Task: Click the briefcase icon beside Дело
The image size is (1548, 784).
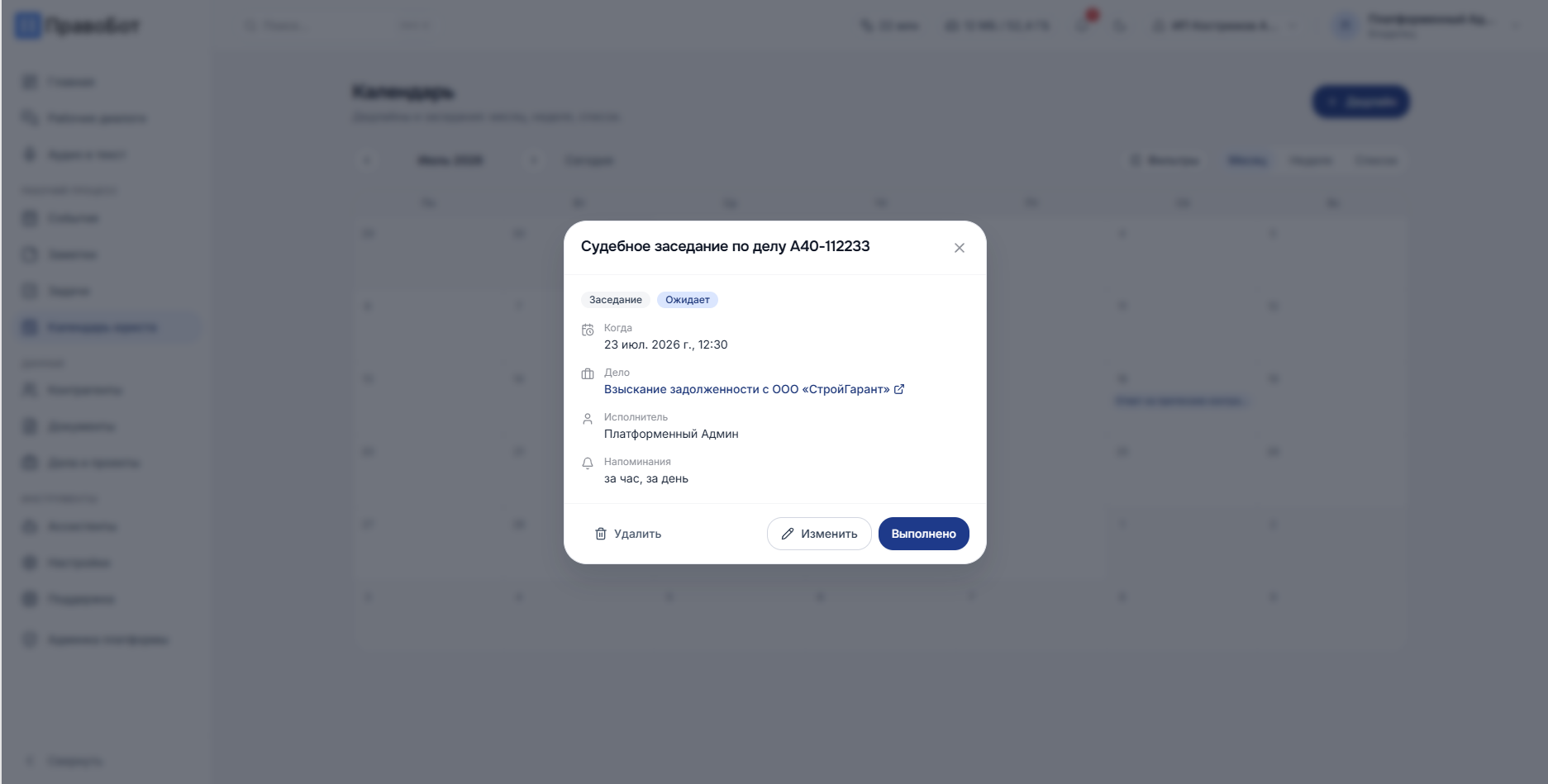Action: (x=588, y=374)
